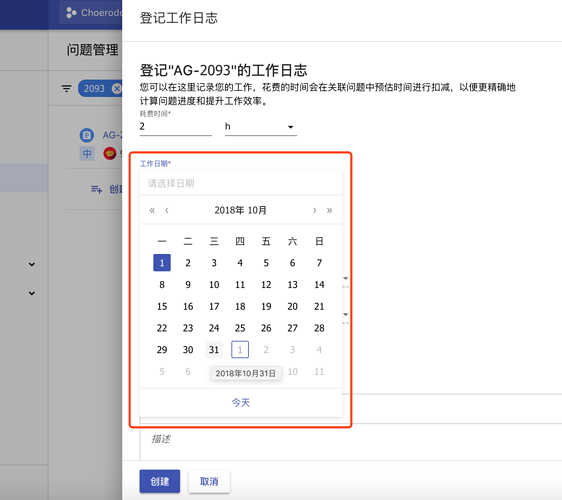This screenshot has width=562, height=500.
Task: Click the 取消 cancel button
Action: click(x=209, y=481)
